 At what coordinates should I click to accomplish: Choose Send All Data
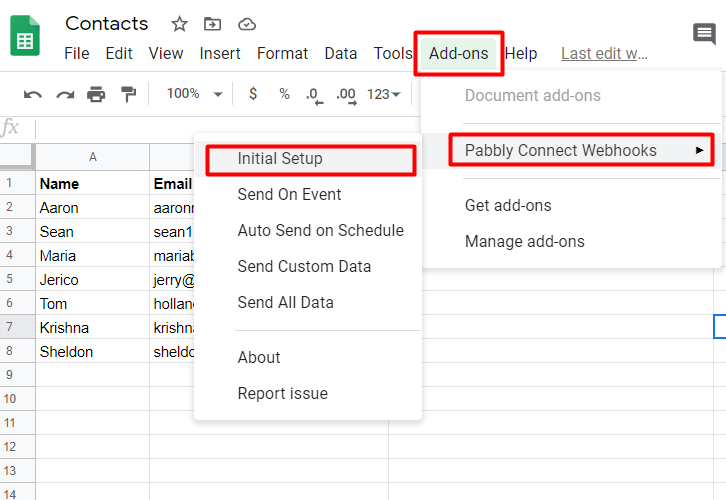(308, 303)
